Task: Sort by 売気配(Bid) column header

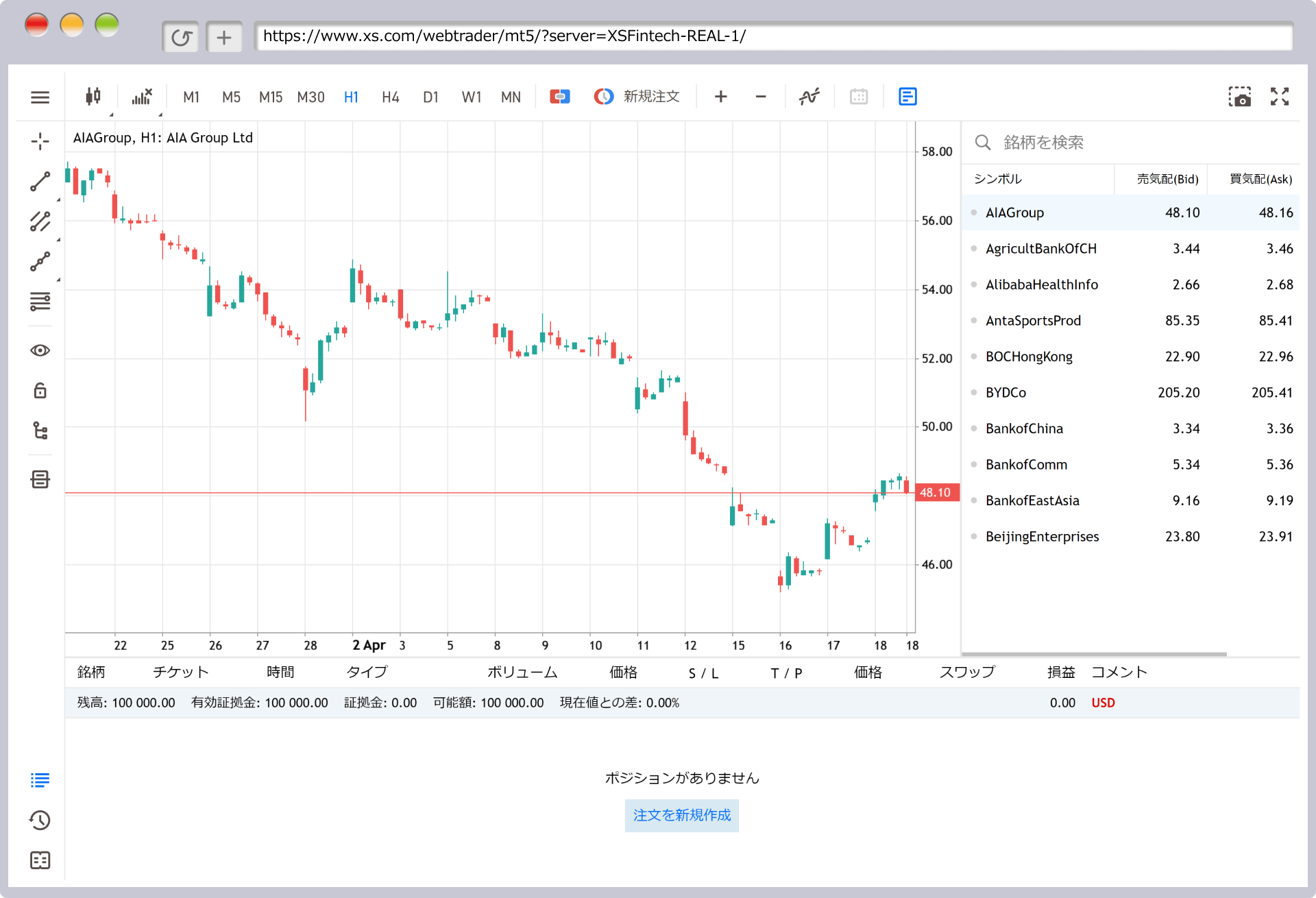Action: (1168, 179)
